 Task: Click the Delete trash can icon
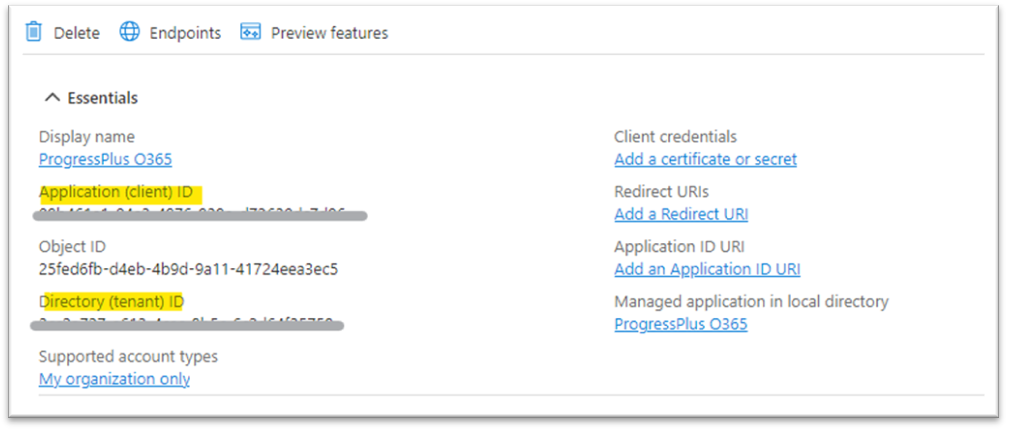(34, 32)
